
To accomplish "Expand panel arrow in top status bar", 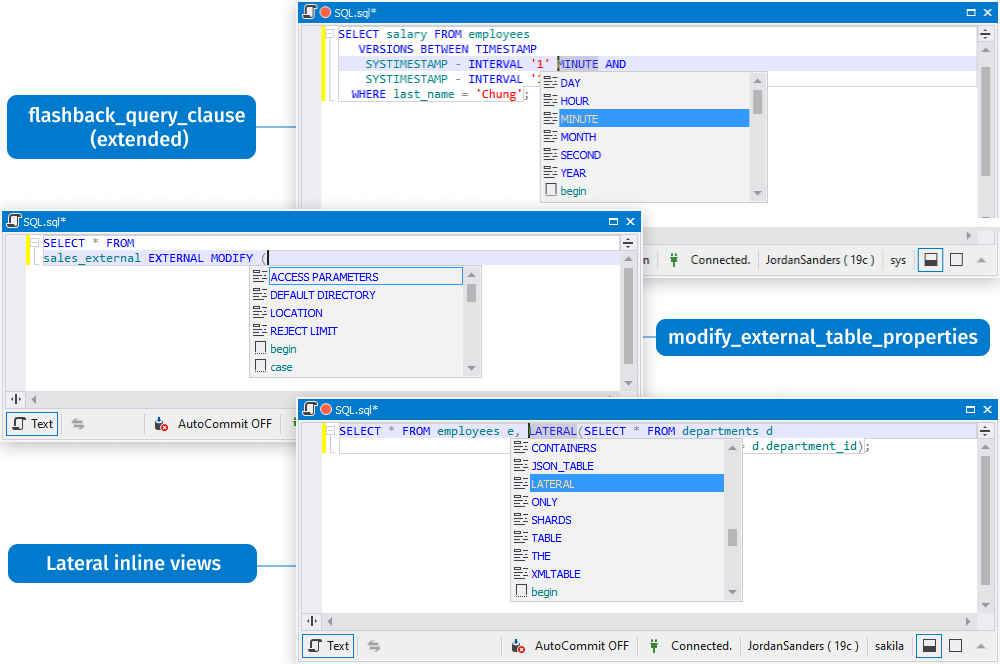I will 982,260.
